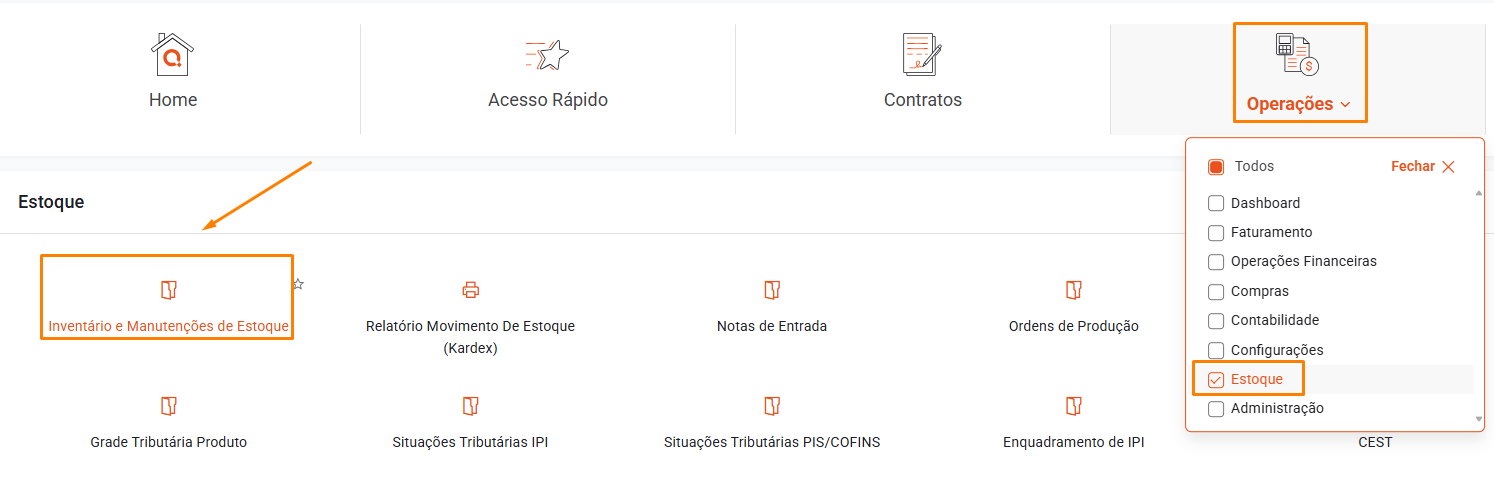Enable the Faturamento filter checkbox
This screenshot has width=1494, height=491.
pos(1216,233)
